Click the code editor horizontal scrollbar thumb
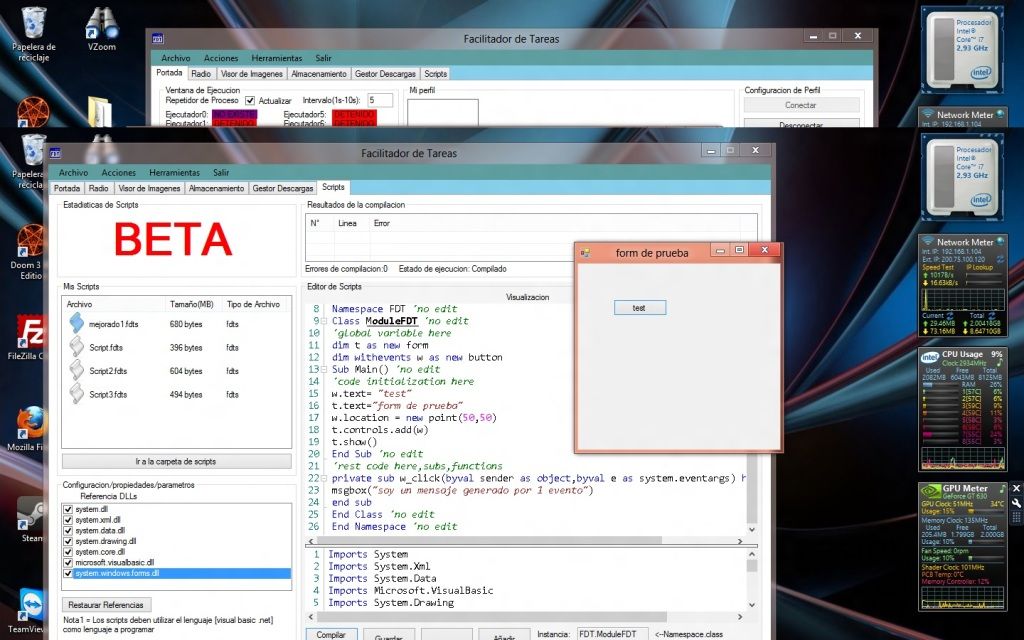 point(490,541)
